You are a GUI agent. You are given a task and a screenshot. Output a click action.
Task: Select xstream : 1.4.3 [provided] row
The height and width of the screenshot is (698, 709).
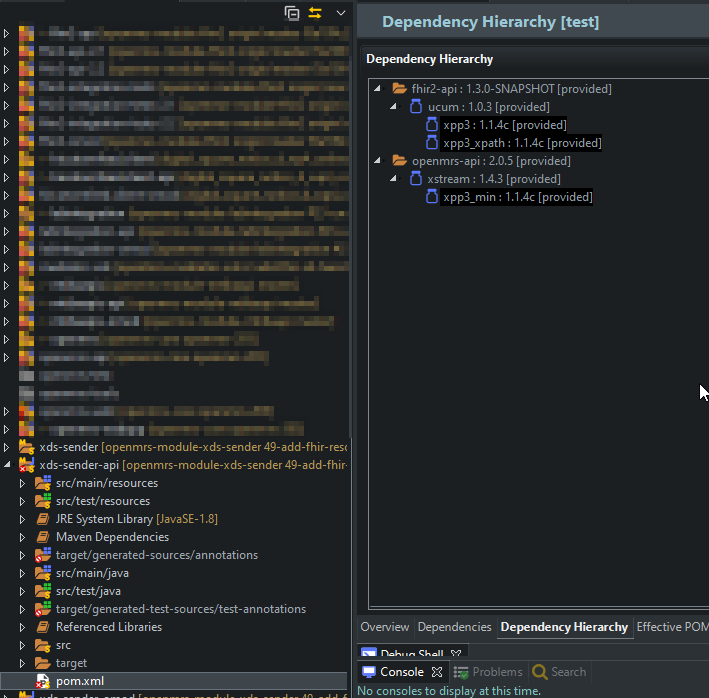click(x=494, y=179)
